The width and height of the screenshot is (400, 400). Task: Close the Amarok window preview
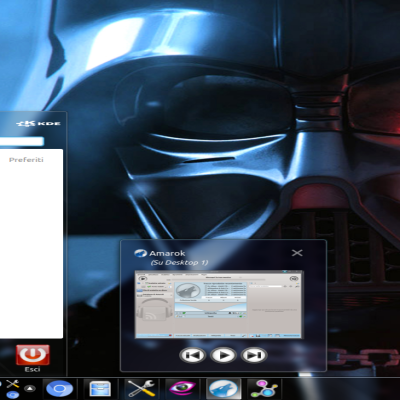pyautogui.click(x=297, y=253)
